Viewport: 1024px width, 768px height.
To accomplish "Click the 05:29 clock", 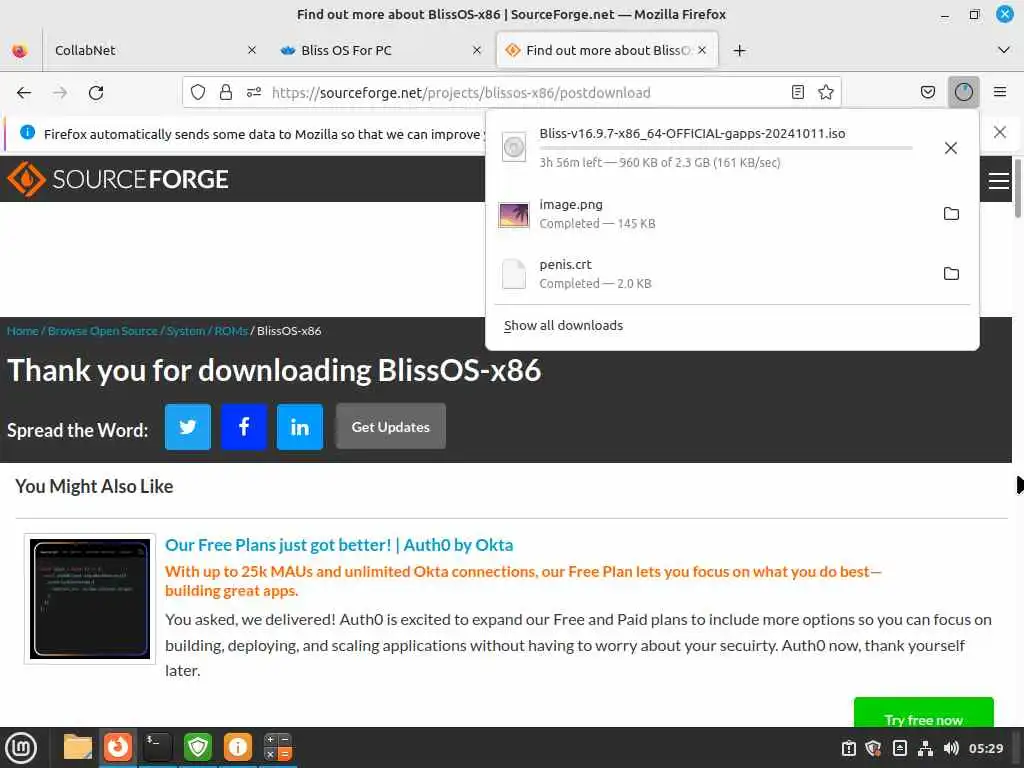I will [985, 748].
